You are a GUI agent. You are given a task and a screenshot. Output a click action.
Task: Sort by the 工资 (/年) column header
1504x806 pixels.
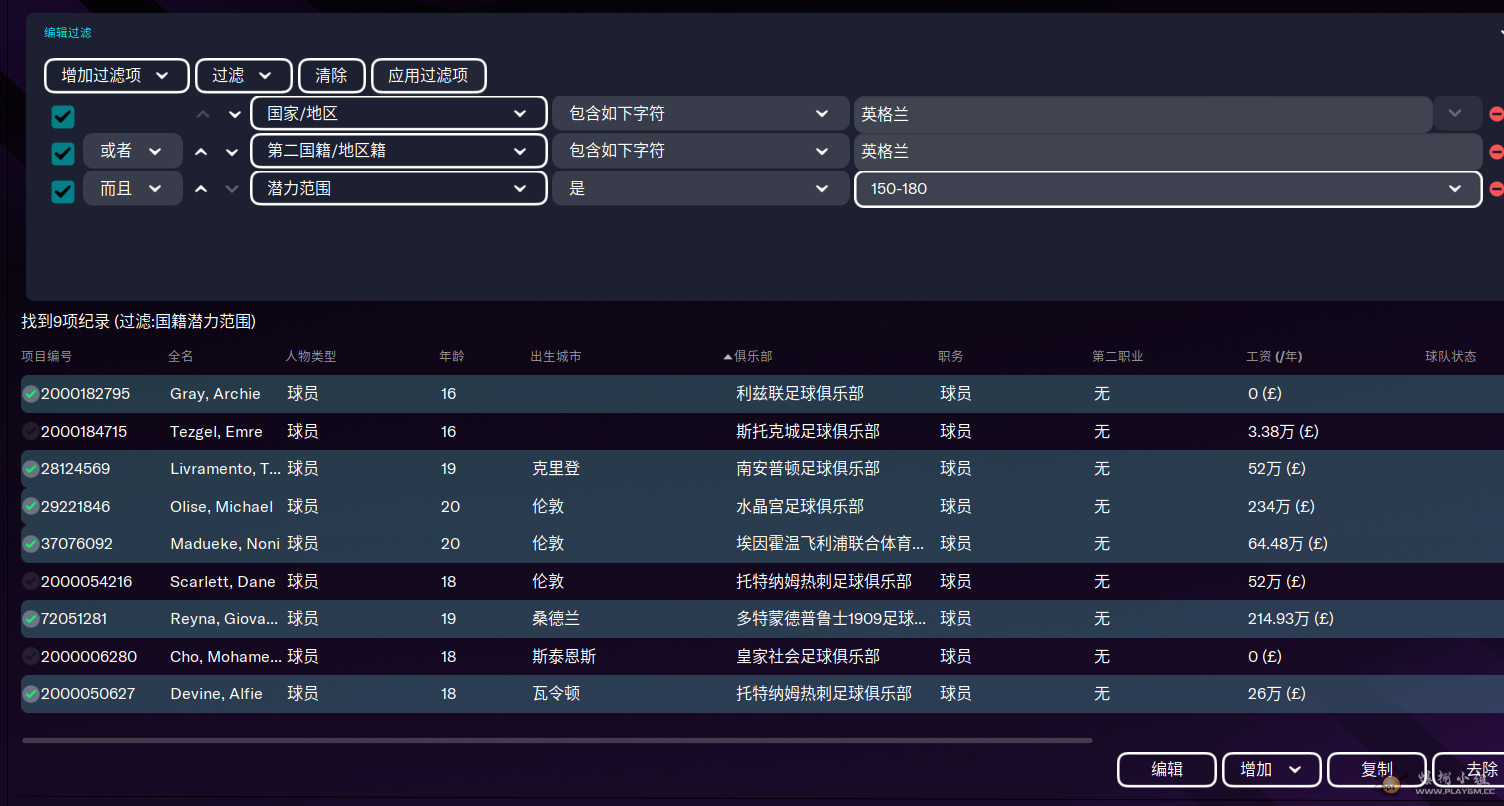1274,357
